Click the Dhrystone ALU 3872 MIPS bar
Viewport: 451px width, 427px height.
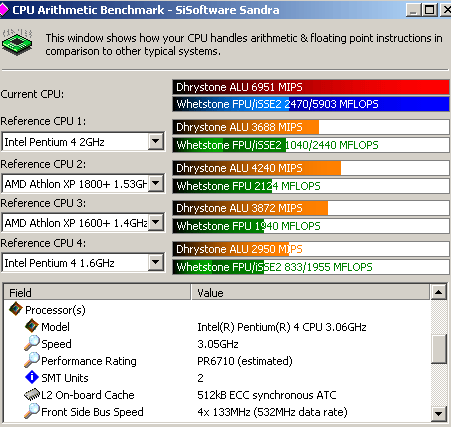tap(311, 208)
